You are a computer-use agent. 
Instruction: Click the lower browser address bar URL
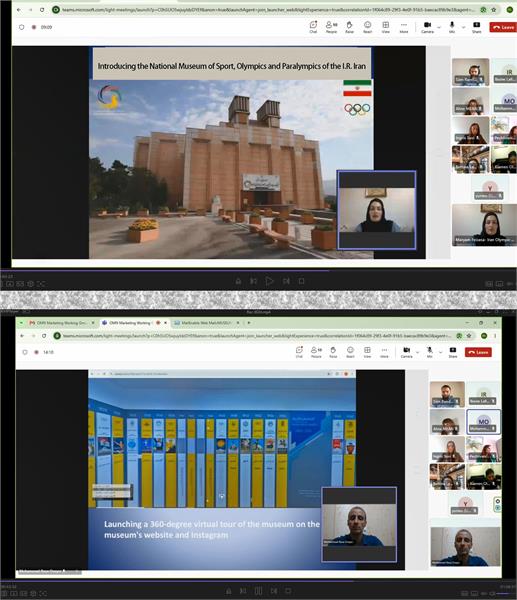click(x=256, y=336)
